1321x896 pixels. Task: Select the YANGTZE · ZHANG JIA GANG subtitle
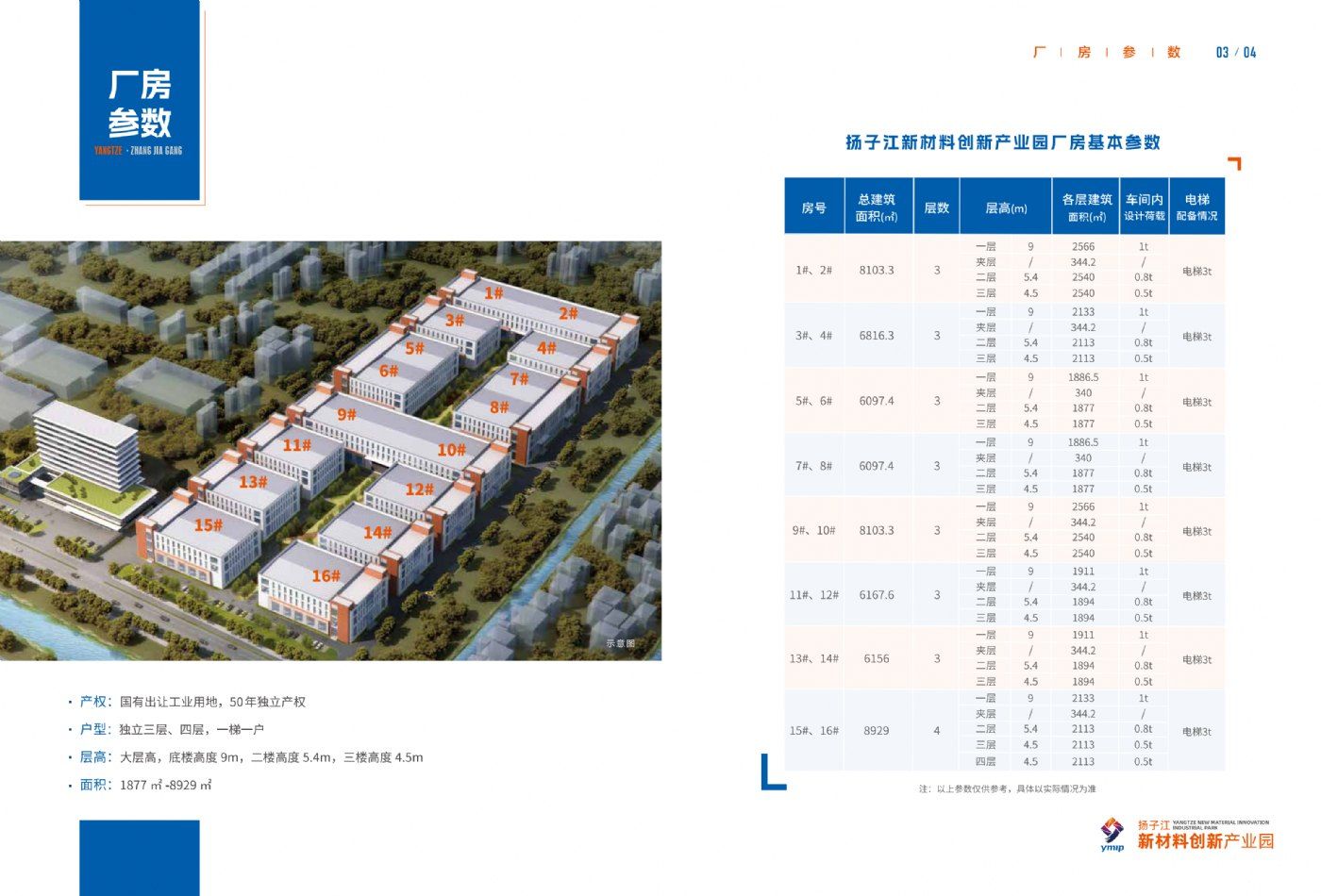tap(139, 151)
